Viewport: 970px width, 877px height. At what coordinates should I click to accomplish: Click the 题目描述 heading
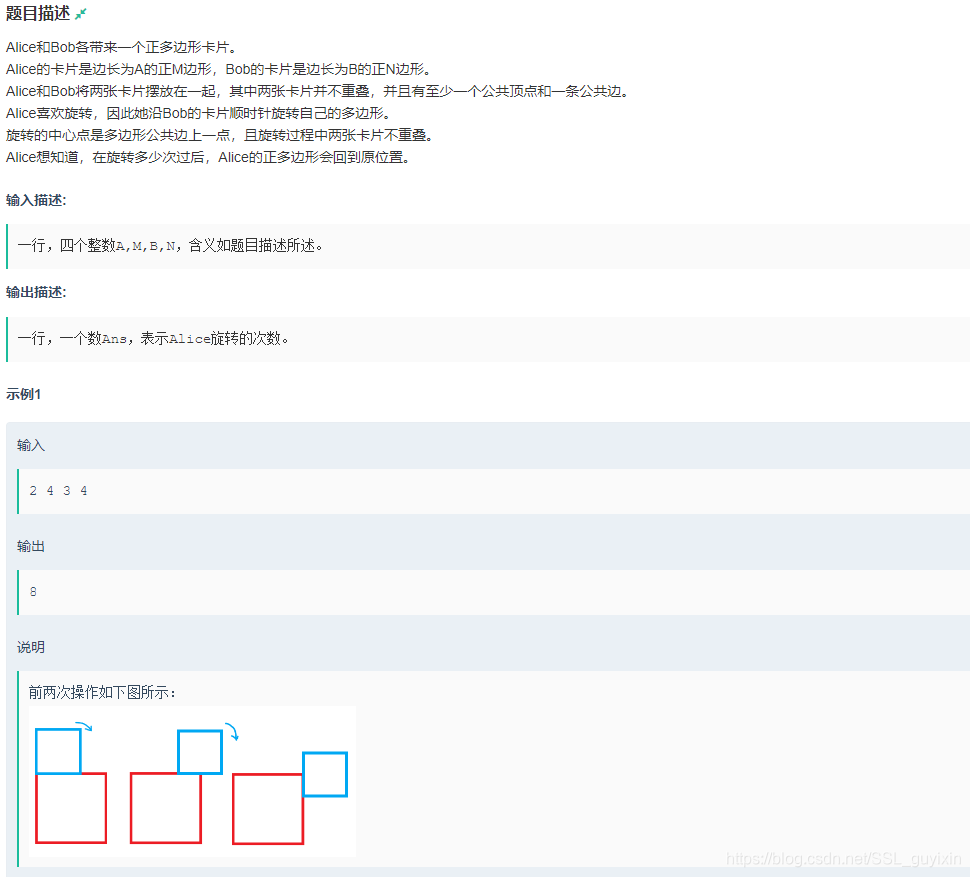point(38,14)
